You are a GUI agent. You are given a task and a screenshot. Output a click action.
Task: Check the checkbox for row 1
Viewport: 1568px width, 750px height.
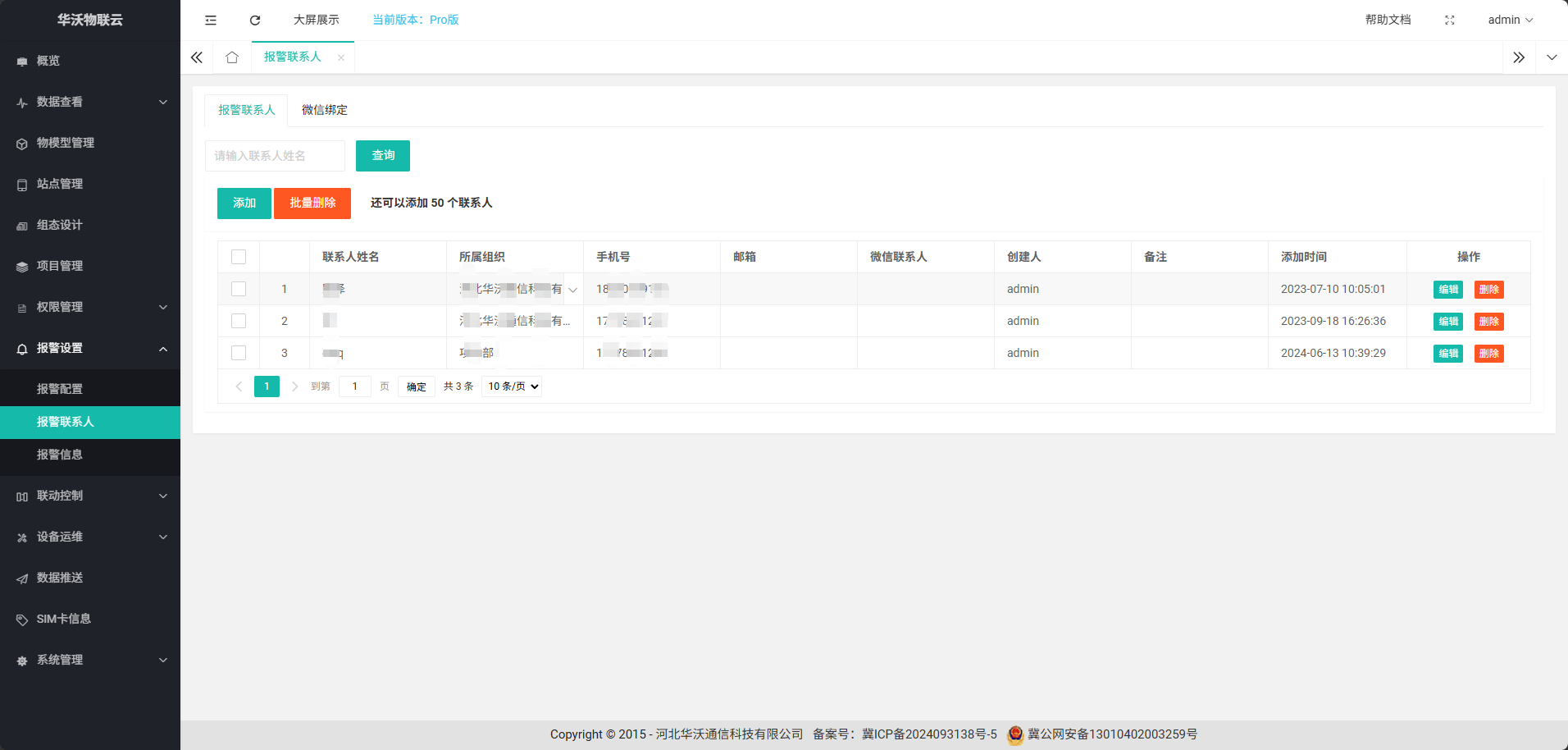click(x=239, y=289)
